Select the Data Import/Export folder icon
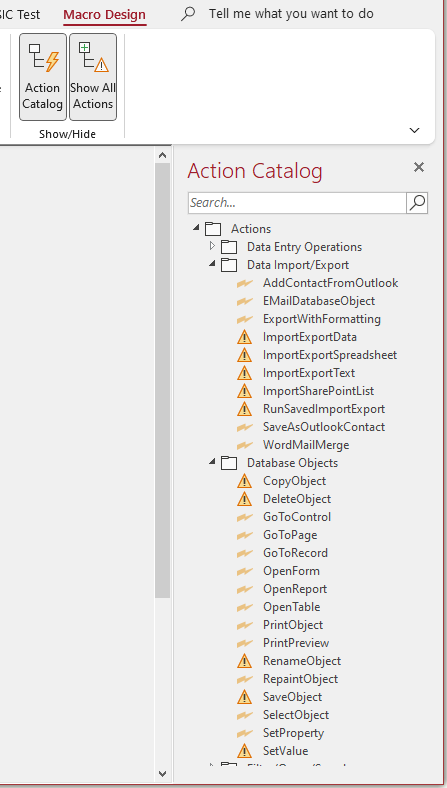 (229, 265)
